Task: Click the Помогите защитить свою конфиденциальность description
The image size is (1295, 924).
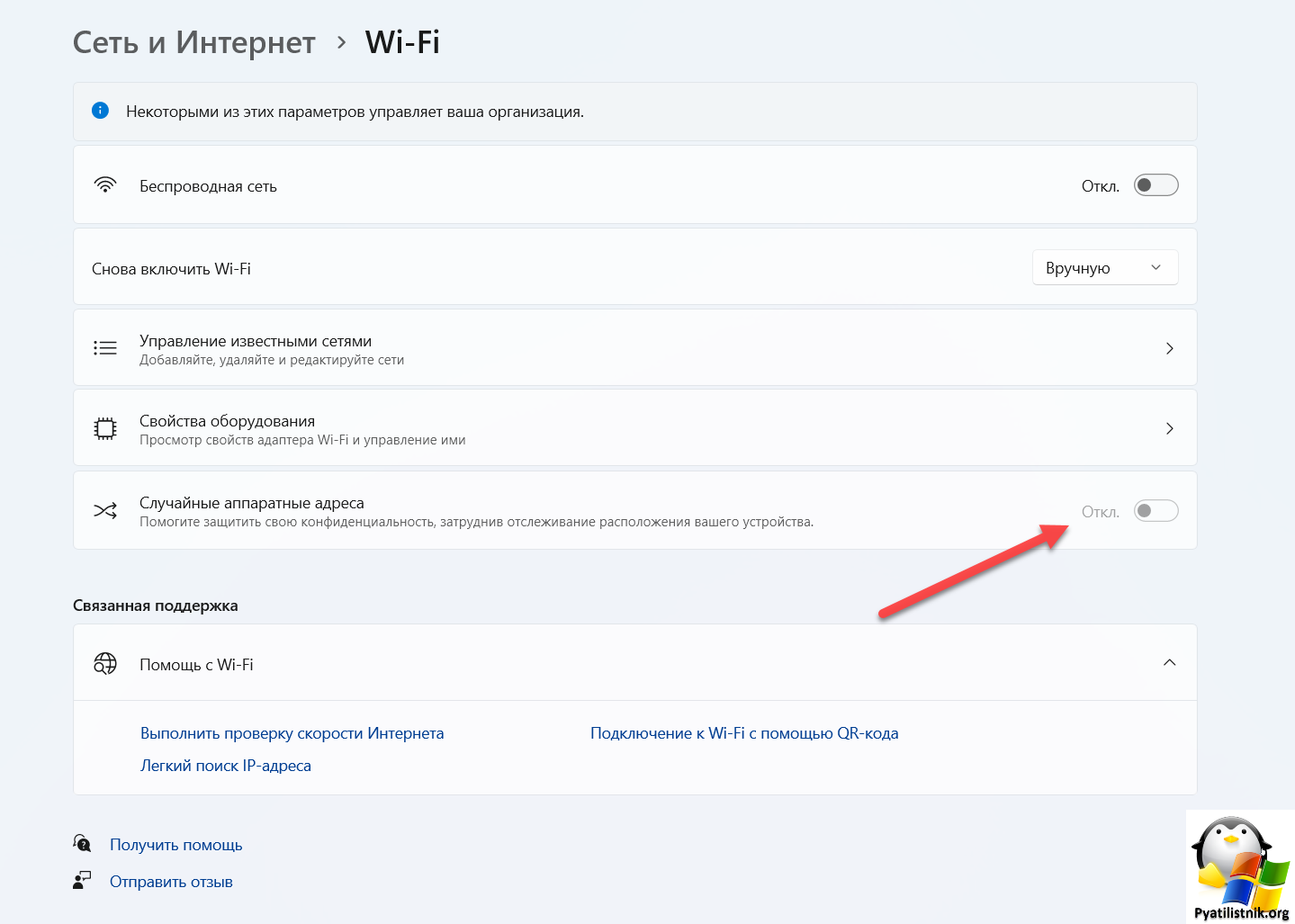Action: (x=476, y=522)
